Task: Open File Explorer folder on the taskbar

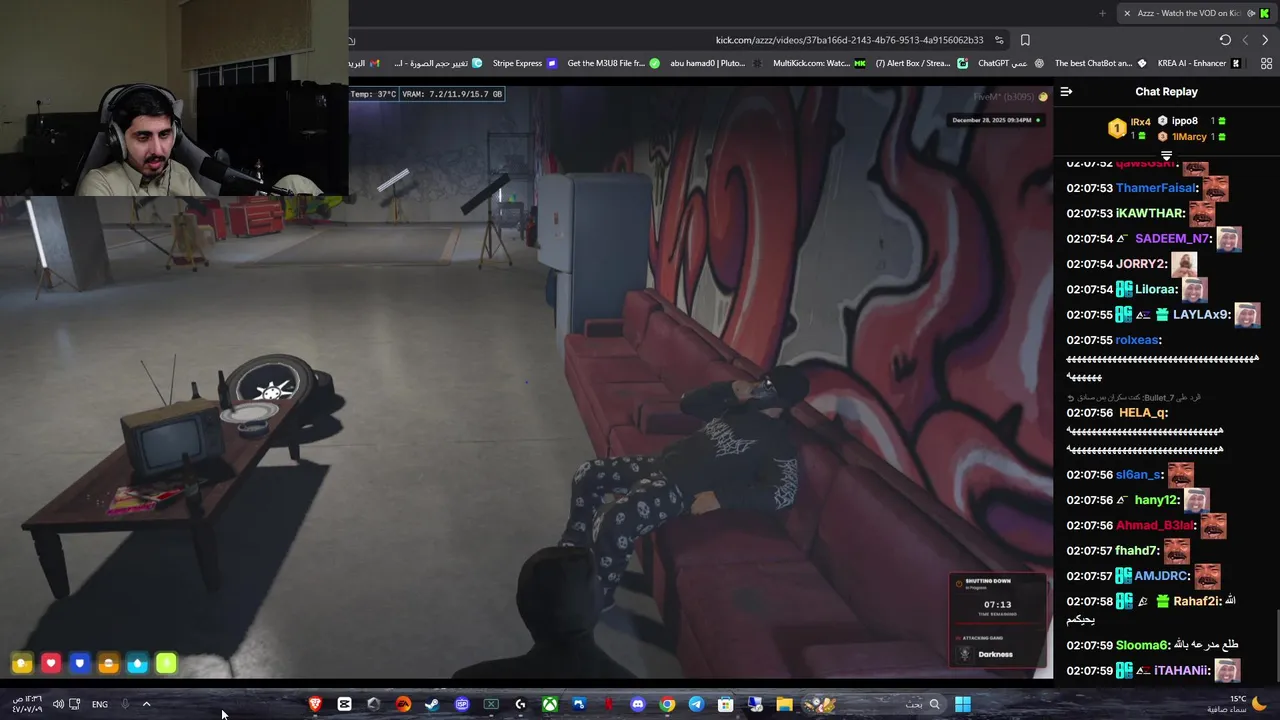Action: click(784, 704)
